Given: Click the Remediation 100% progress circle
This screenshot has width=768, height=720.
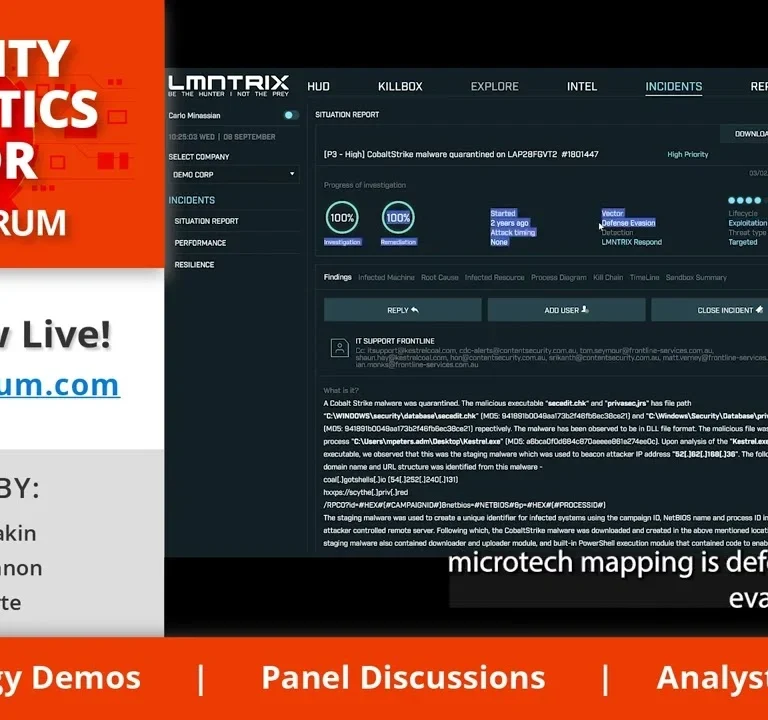Looking at the screenshot, I should 398,217.
